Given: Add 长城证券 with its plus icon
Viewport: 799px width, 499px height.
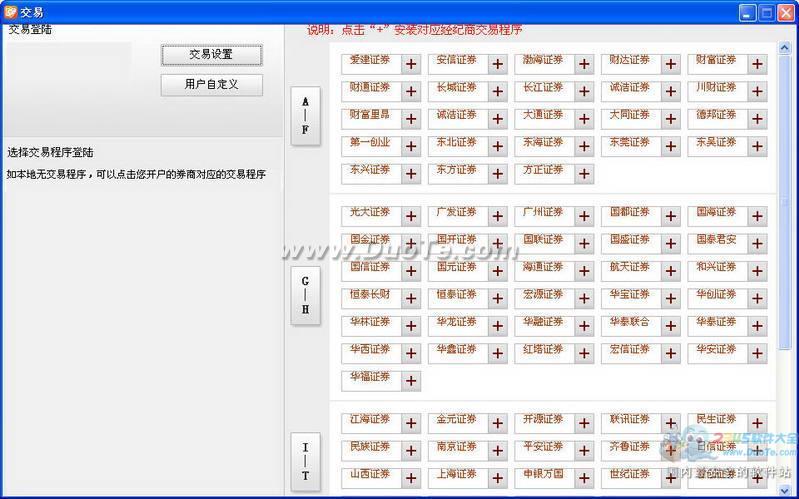Looking at the screenshot, I should [497, 92].
